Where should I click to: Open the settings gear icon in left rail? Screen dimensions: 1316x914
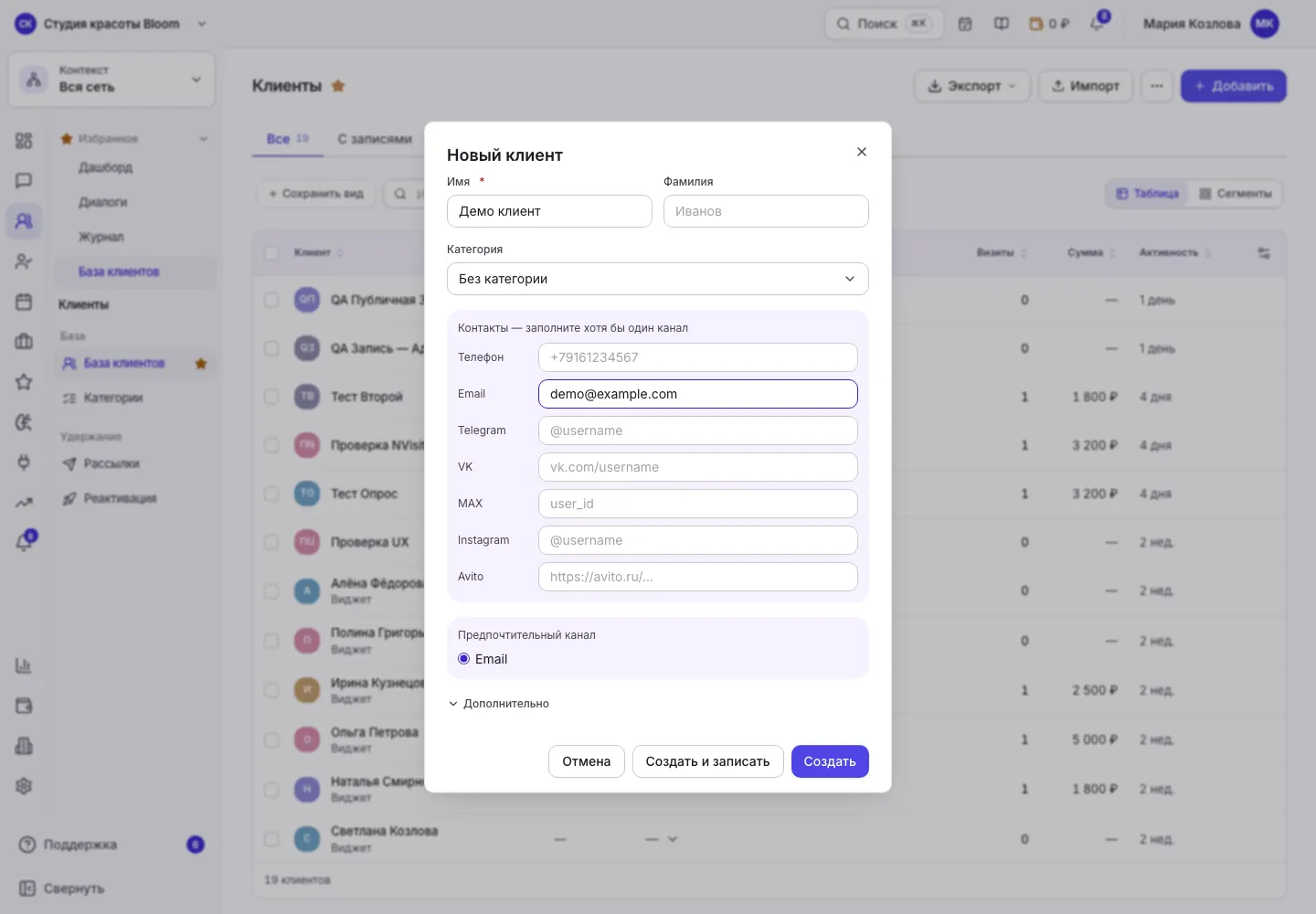click(x=24, y=786)
